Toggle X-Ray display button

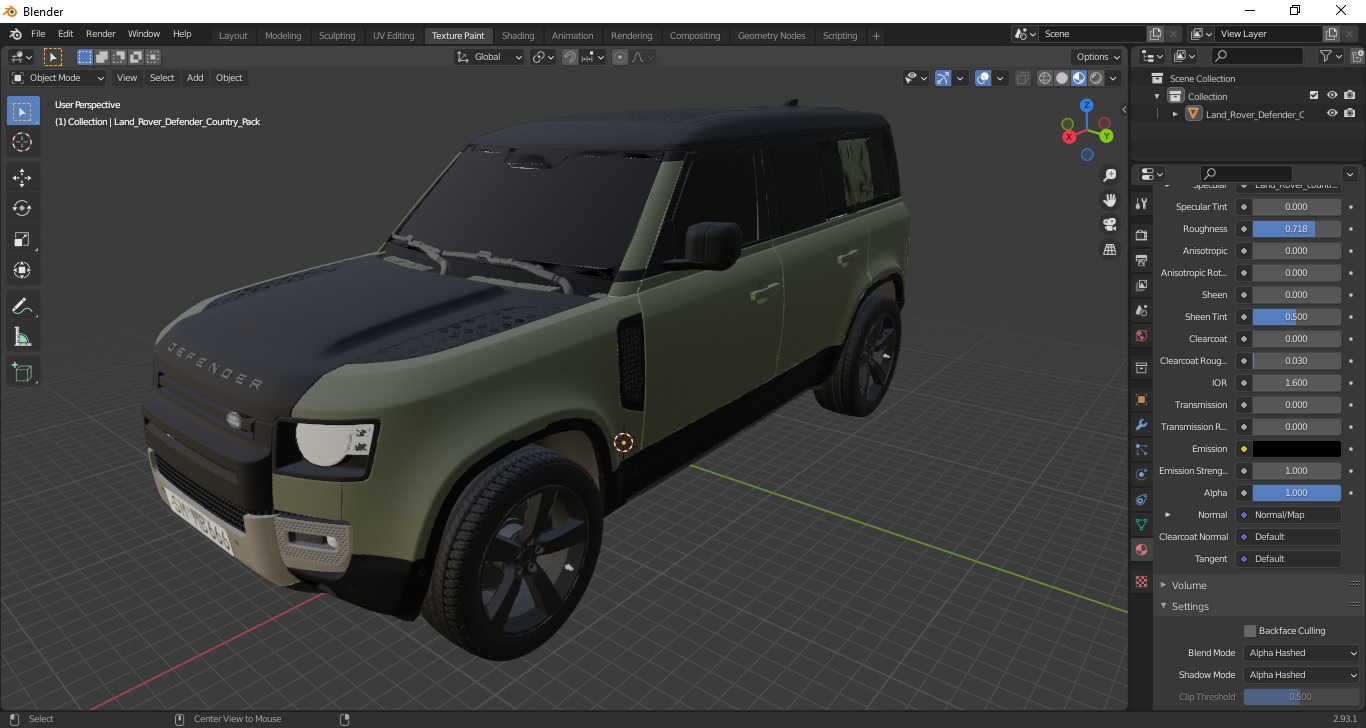point(1022,78)
